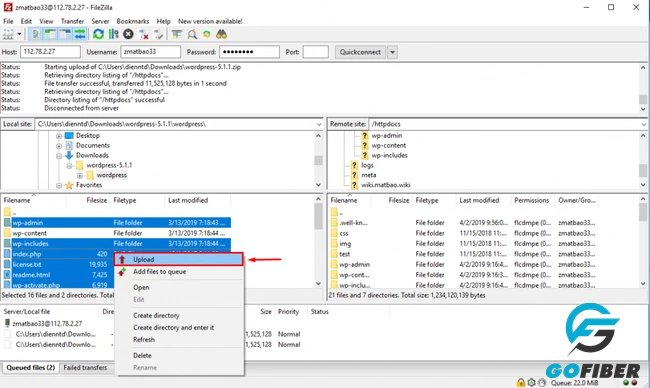Cancel the current operation icon
Screen dimensions: 650x388
click(128, 34)
